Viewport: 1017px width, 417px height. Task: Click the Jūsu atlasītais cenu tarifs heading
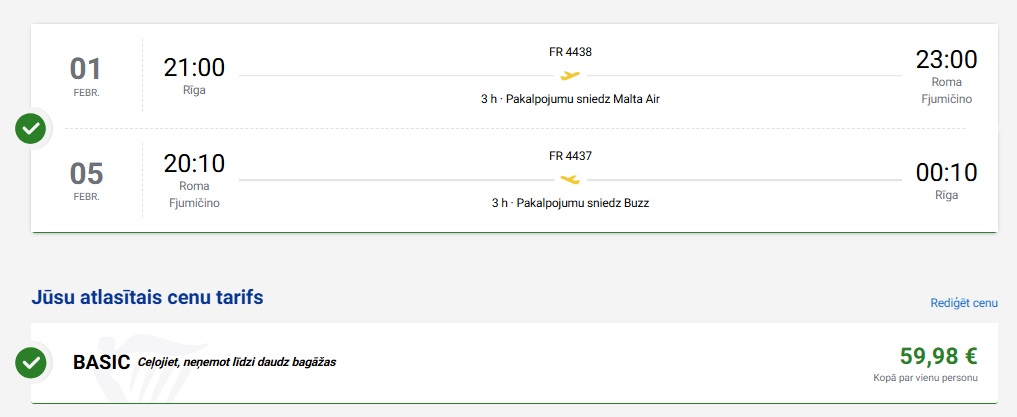tap(147, 296)
